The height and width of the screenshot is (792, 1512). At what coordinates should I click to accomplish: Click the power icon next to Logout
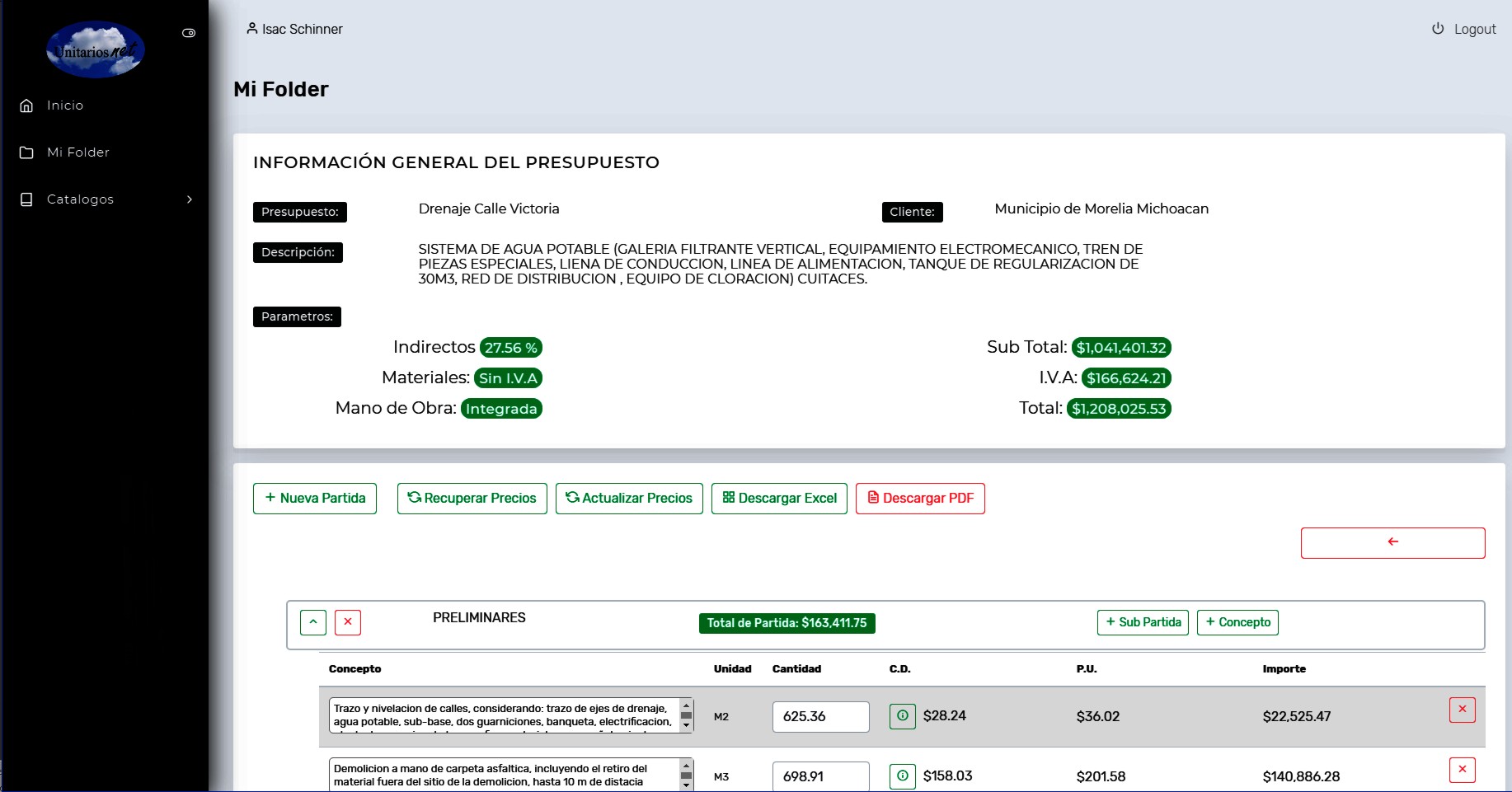tap(1438, 28)
